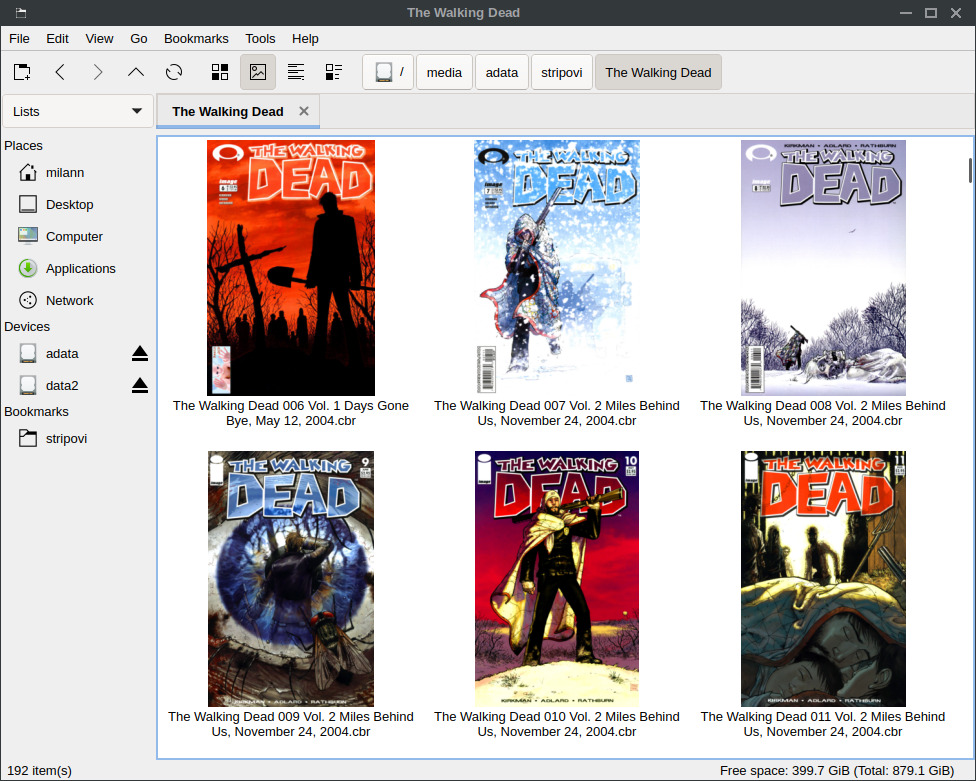Open the Tools menu
This screenshot has width=976, height=781.
click(x=260, y=39)
